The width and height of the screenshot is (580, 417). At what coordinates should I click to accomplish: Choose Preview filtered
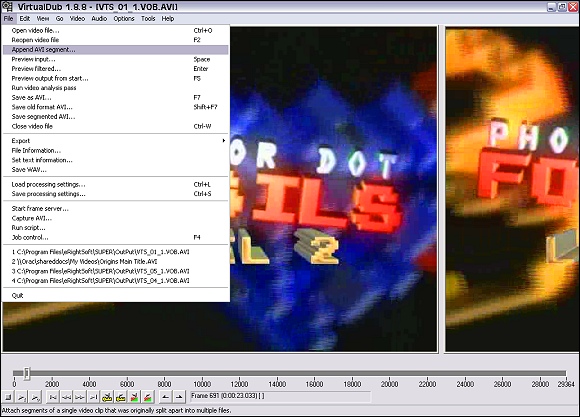point(115,69)
